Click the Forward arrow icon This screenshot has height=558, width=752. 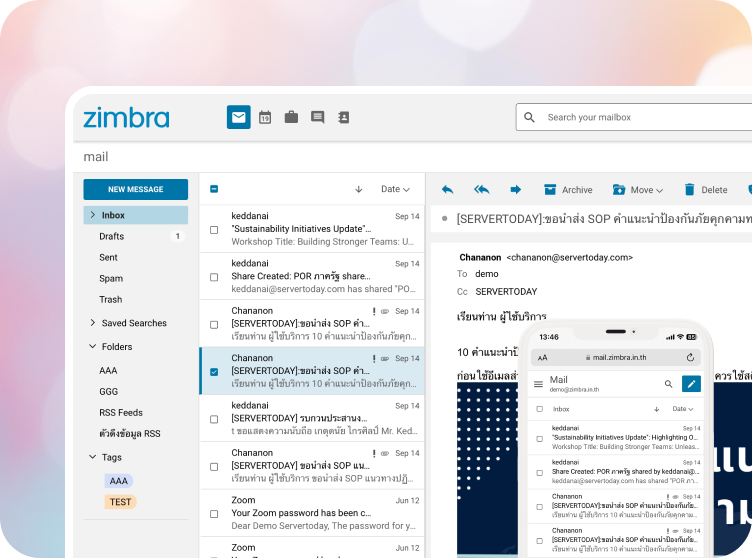click(x=516, y=190)
